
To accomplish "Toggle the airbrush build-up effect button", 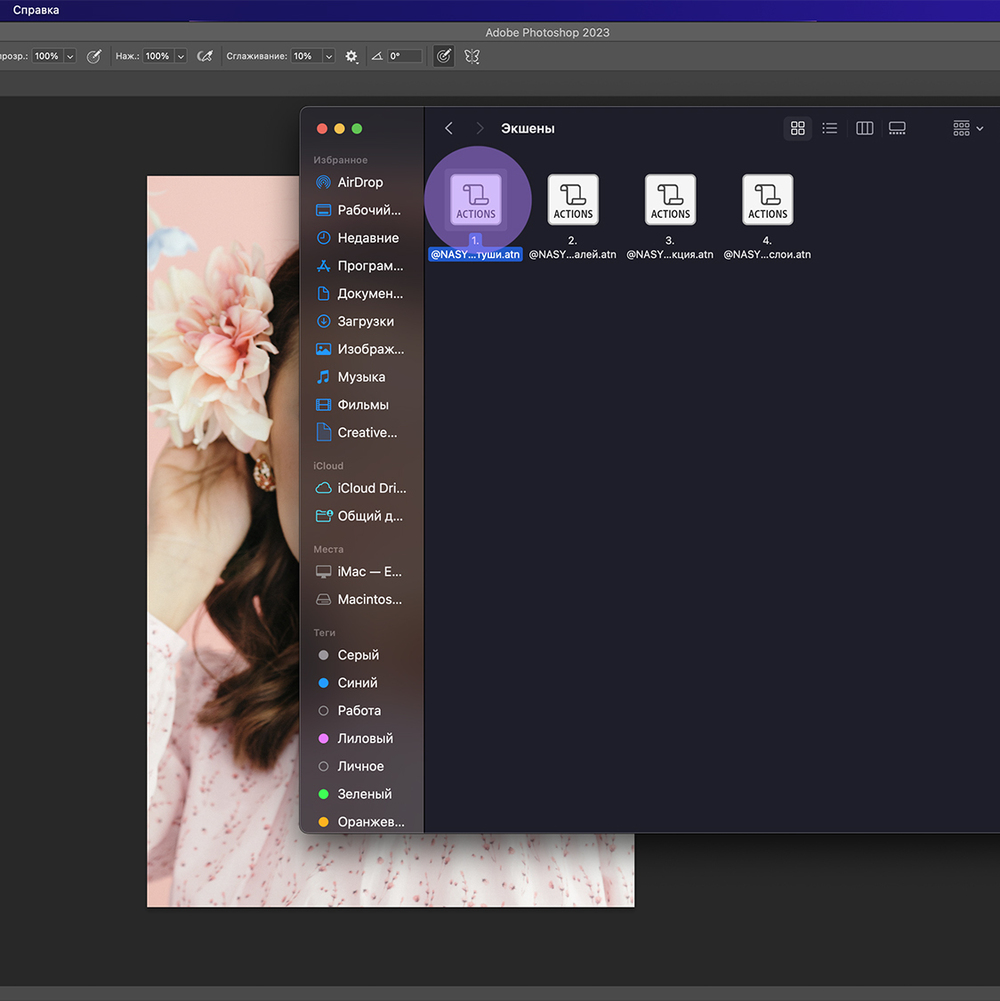I will (x=205, y=57).
